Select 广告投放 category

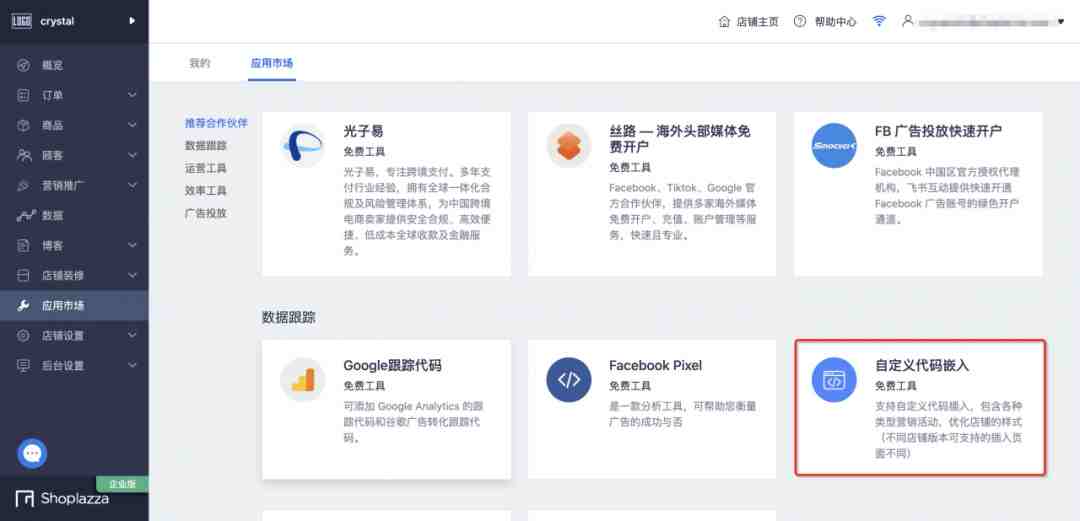(206, 214)
